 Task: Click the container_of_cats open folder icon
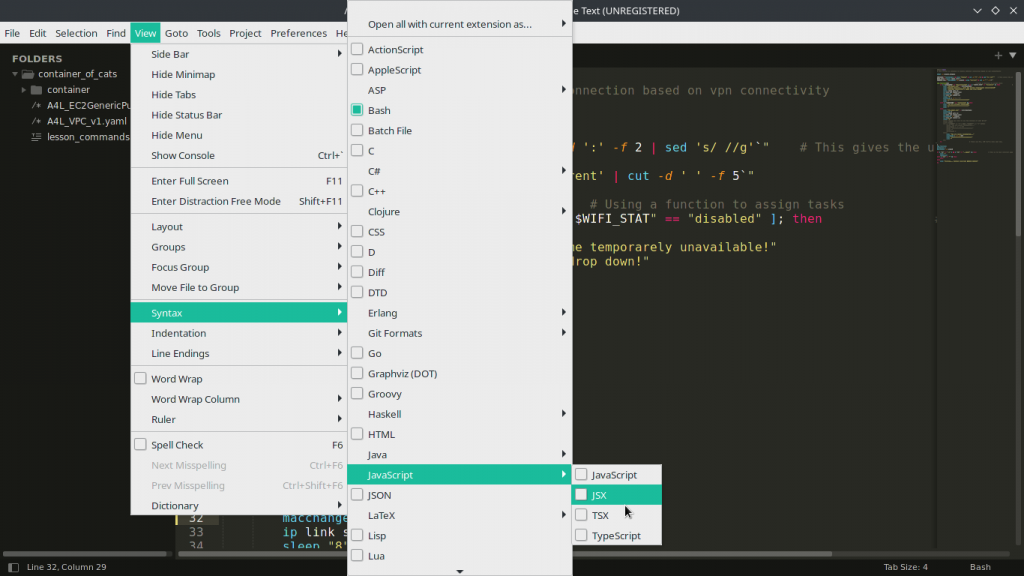(x=28, y=74)
